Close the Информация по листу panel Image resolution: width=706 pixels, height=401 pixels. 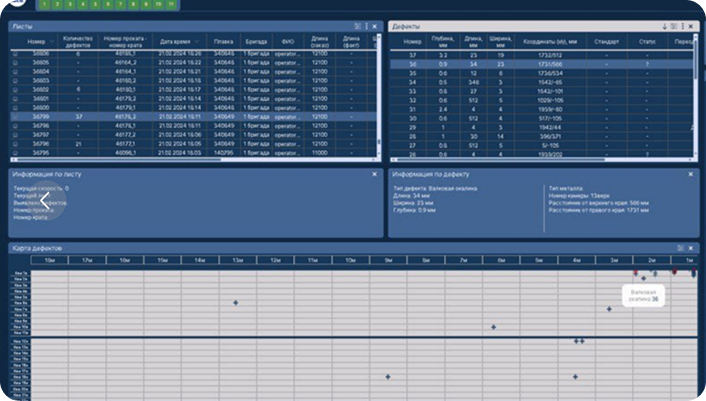point(375,174)
